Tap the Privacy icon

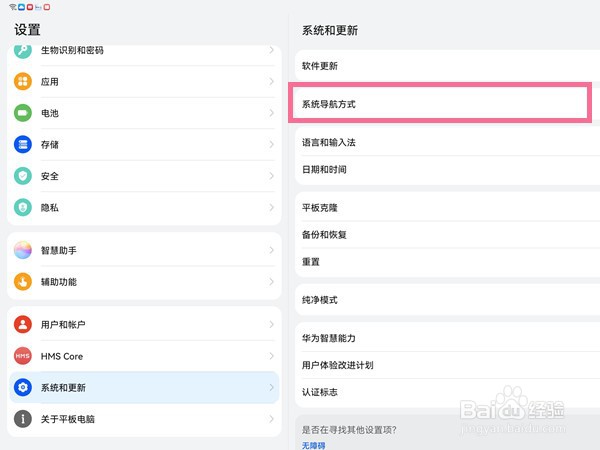23,207
